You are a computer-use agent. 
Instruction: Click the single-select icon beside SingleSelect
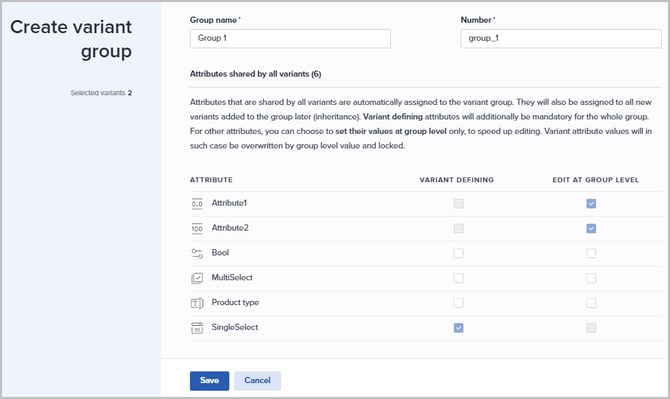click(x=197, y=328)
